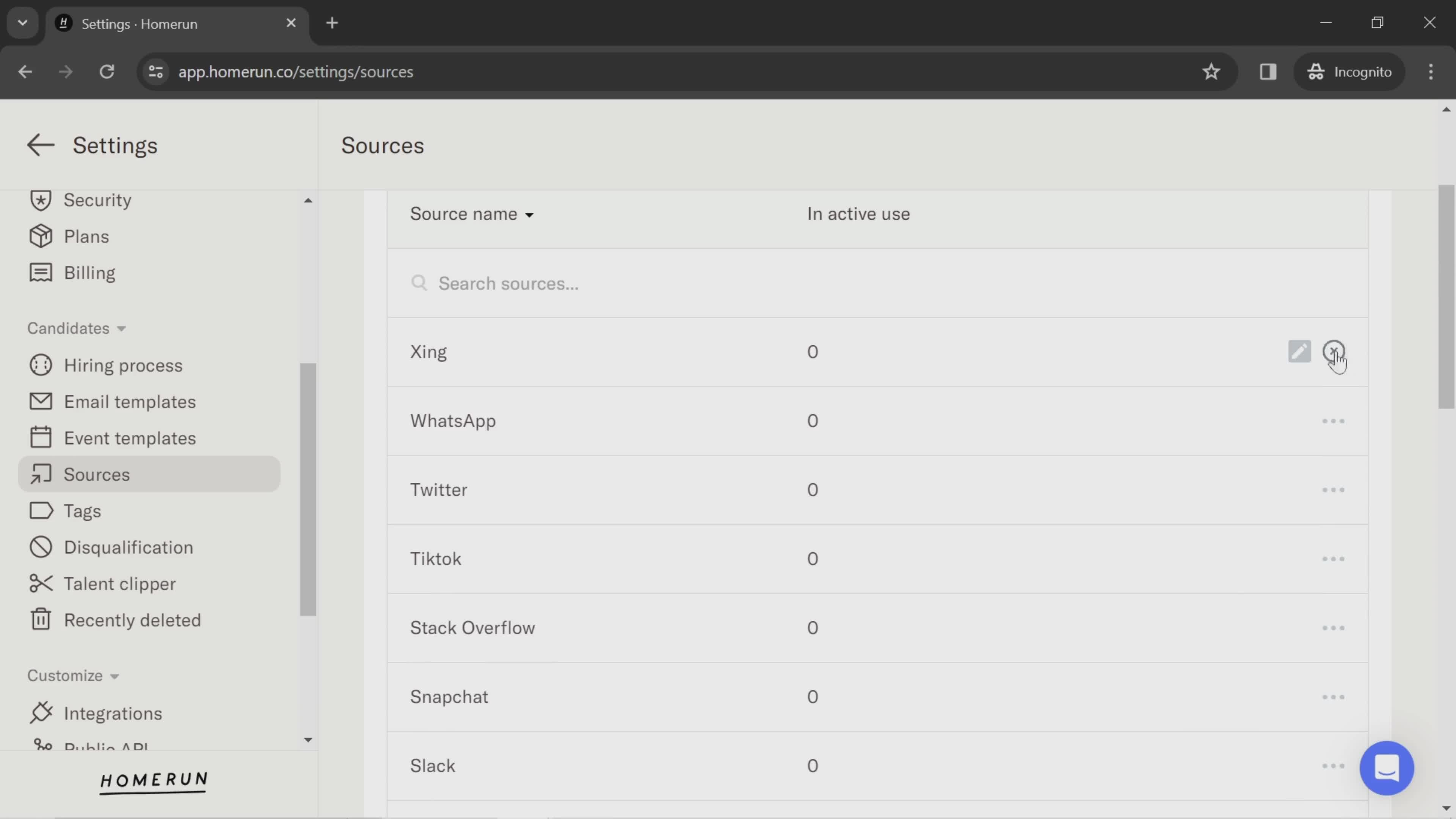
Task: Open the three-dot menu for Snapchat
Action: click(x=1333, y=697)
